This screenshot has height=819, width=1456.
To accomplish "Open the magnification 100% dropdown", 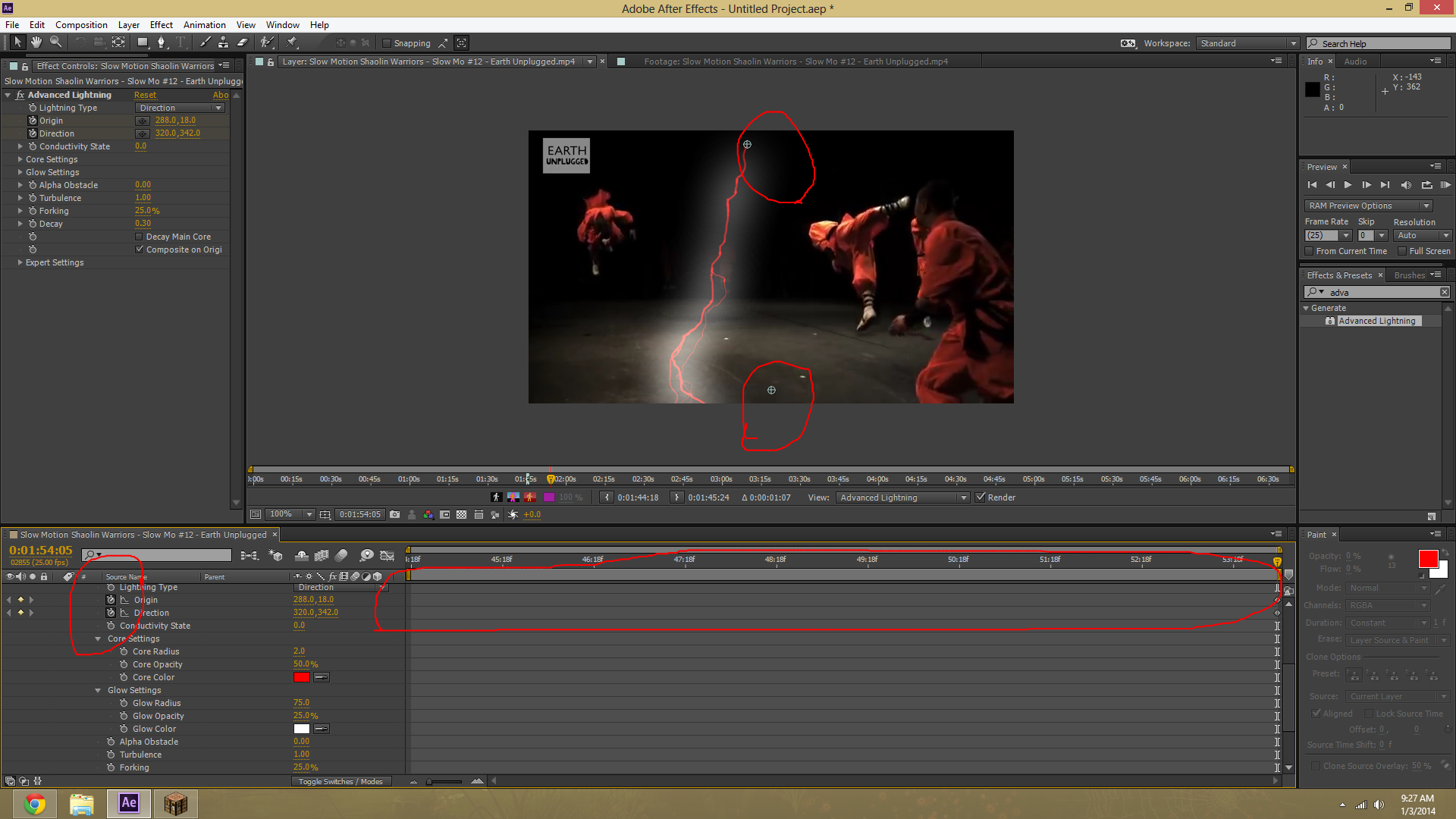I will [291, 514].
